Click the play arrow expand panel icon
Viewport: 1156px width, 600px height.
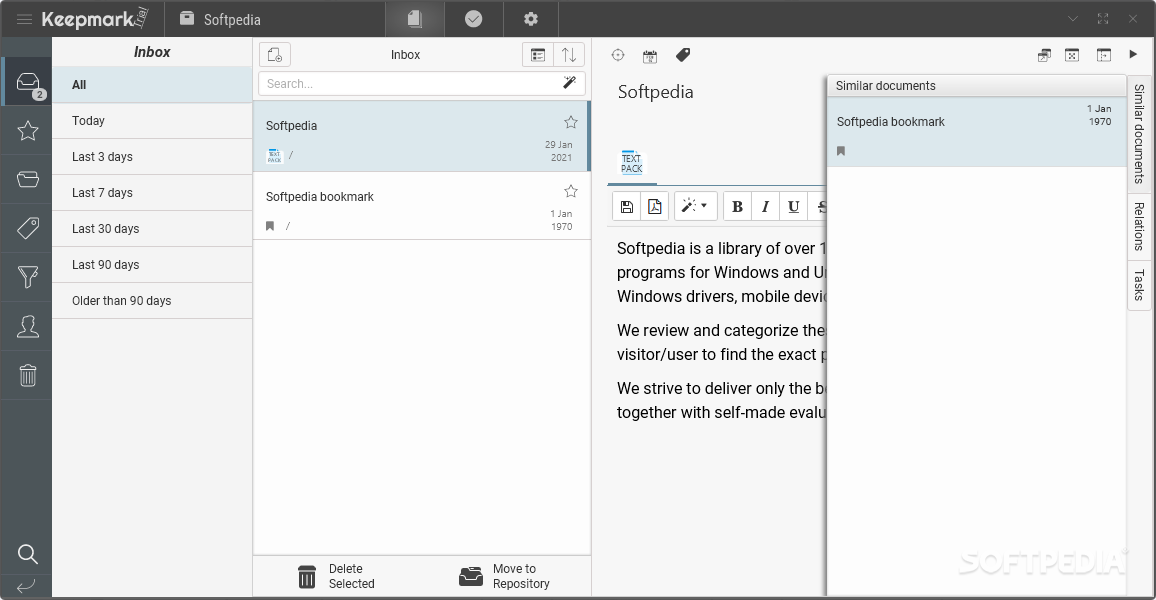tap(1133, 54)
